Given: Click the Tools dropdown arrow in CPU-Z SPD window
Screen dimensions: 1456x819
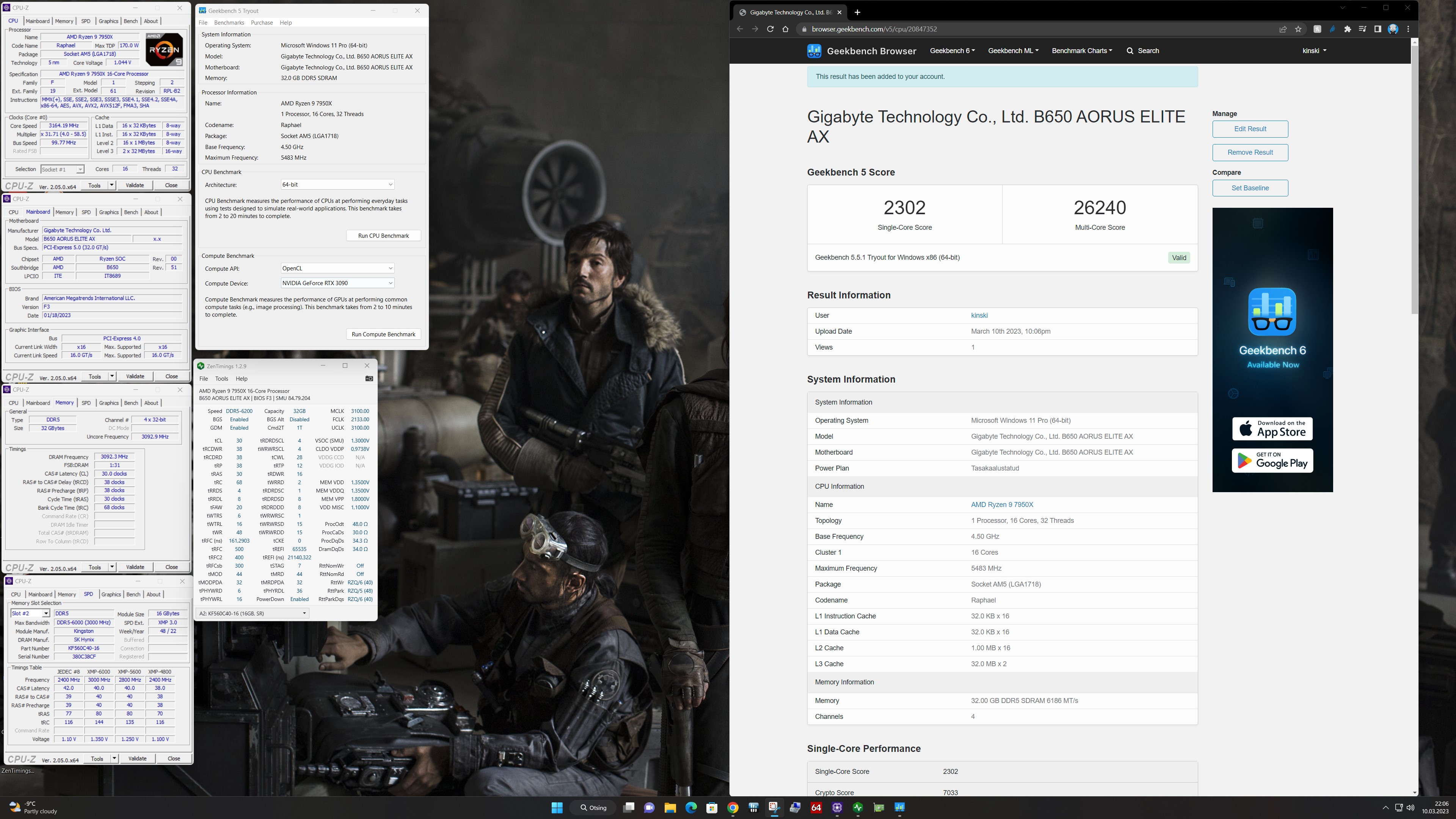Looking at the screenshot, I should click(114, 759).
